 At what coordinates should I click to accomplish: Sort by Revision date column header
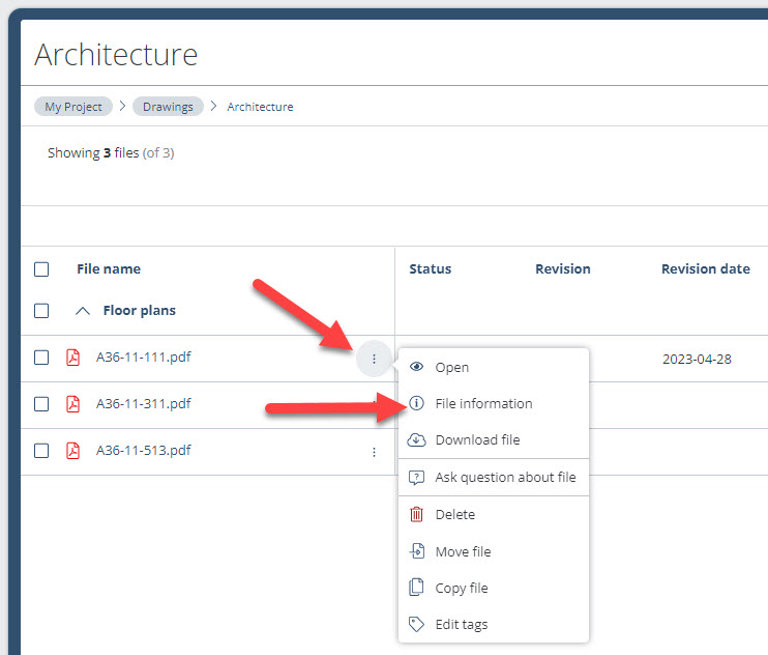pos(705,269)
